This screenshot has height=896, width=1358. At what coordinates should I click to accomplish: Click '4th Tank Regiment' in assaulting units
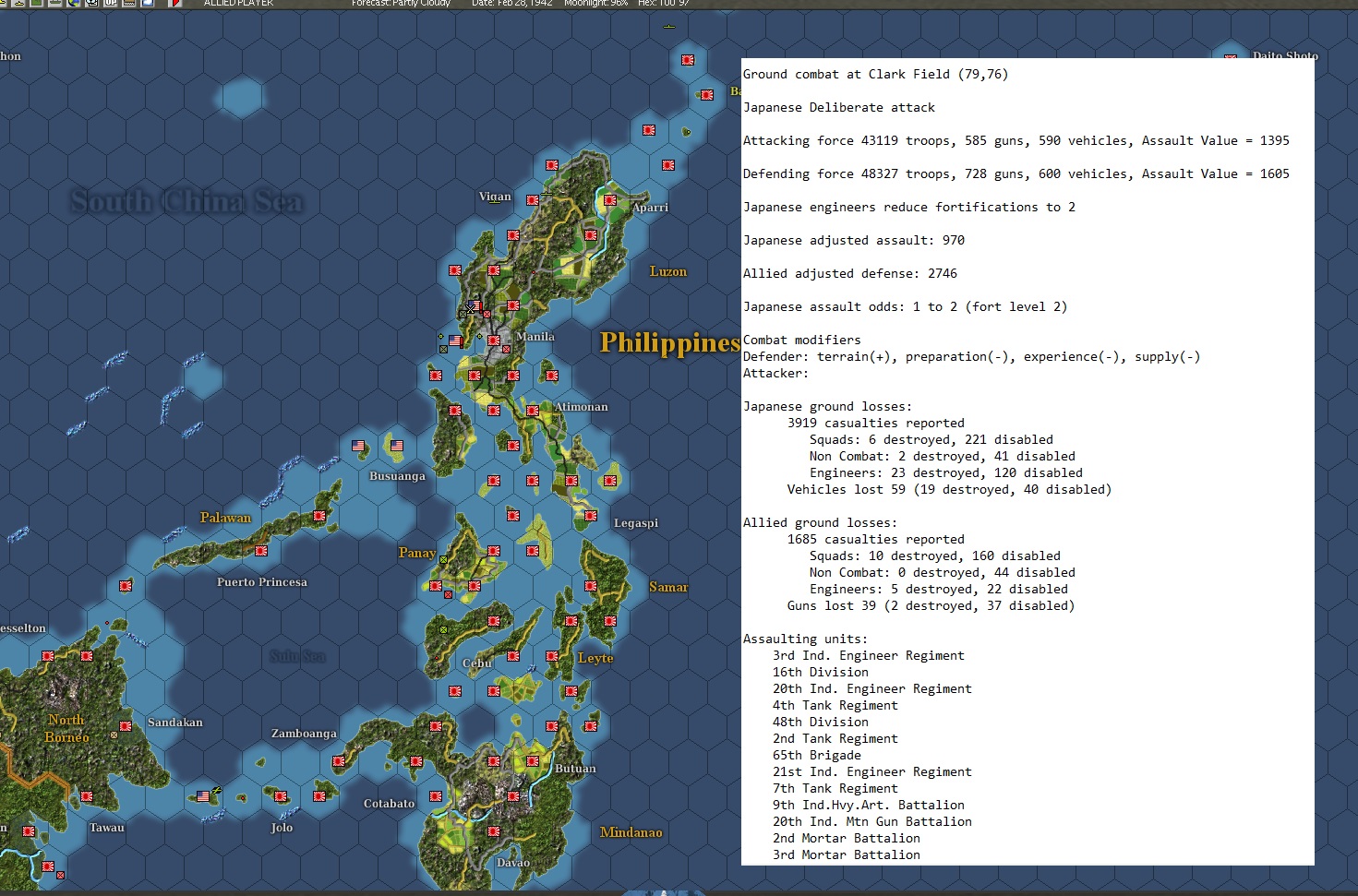point(835,706)
